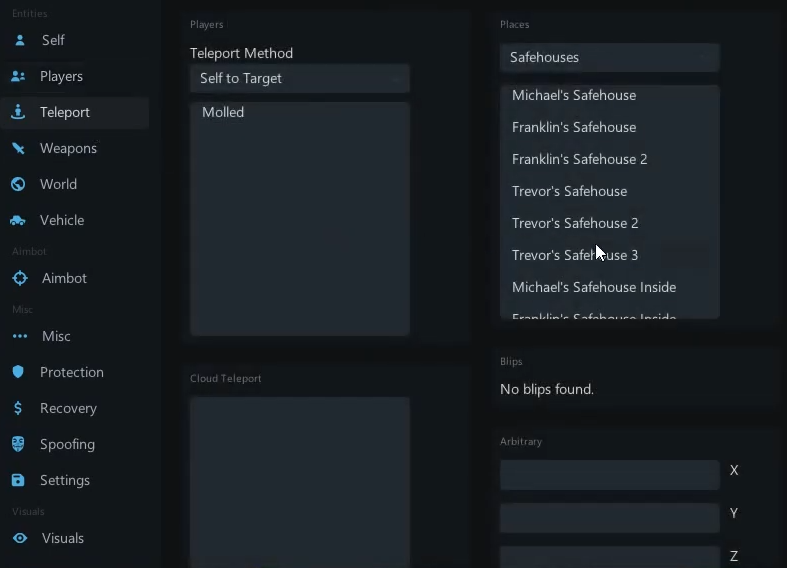Click the Z coordinate input field
787x568 pixels.
click(x=609, y=557)
